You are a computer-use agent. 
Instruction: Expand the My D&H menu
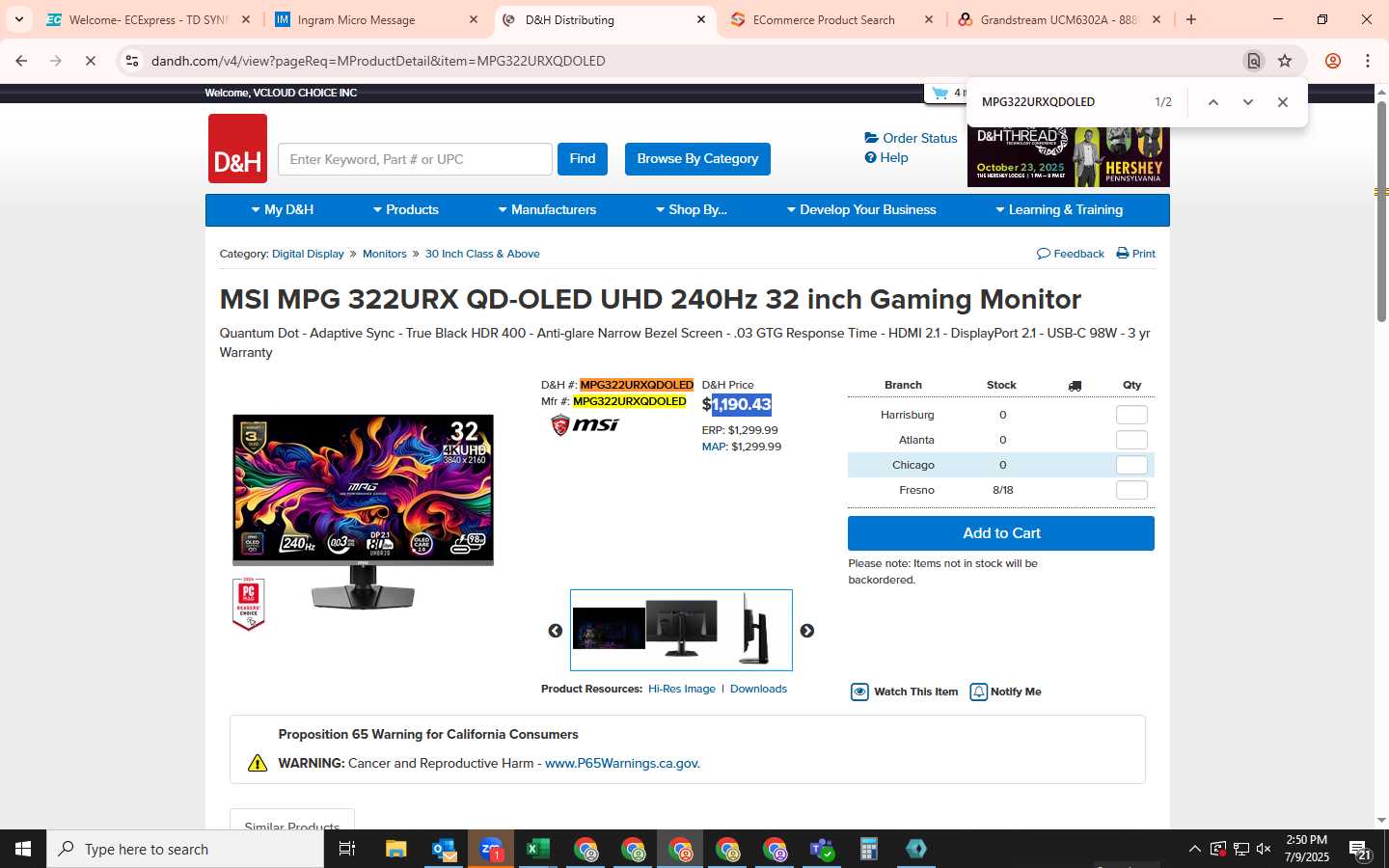[283, 209]
